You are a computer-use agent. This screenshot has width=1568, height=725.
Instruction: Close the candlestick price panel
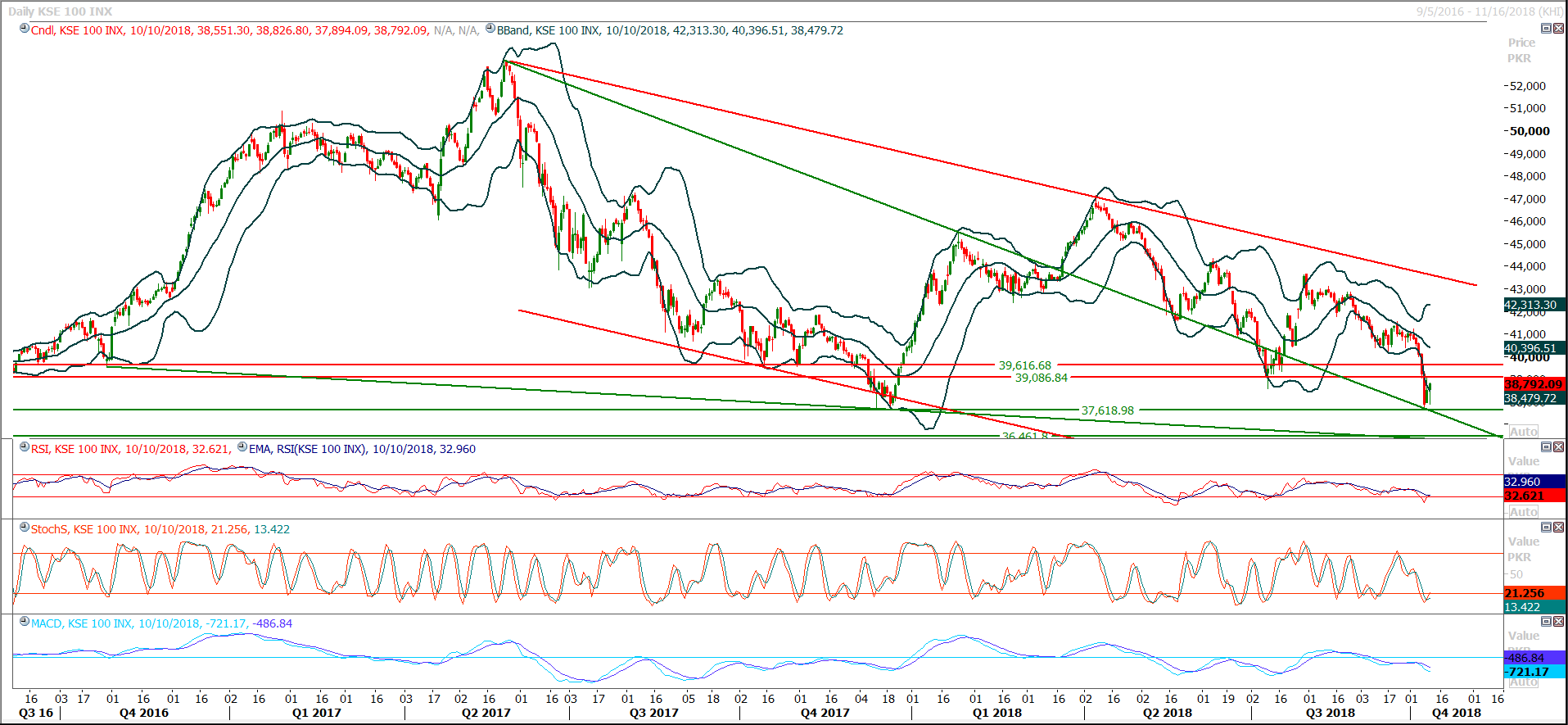pyautogui.click(x=1558, y=28)
